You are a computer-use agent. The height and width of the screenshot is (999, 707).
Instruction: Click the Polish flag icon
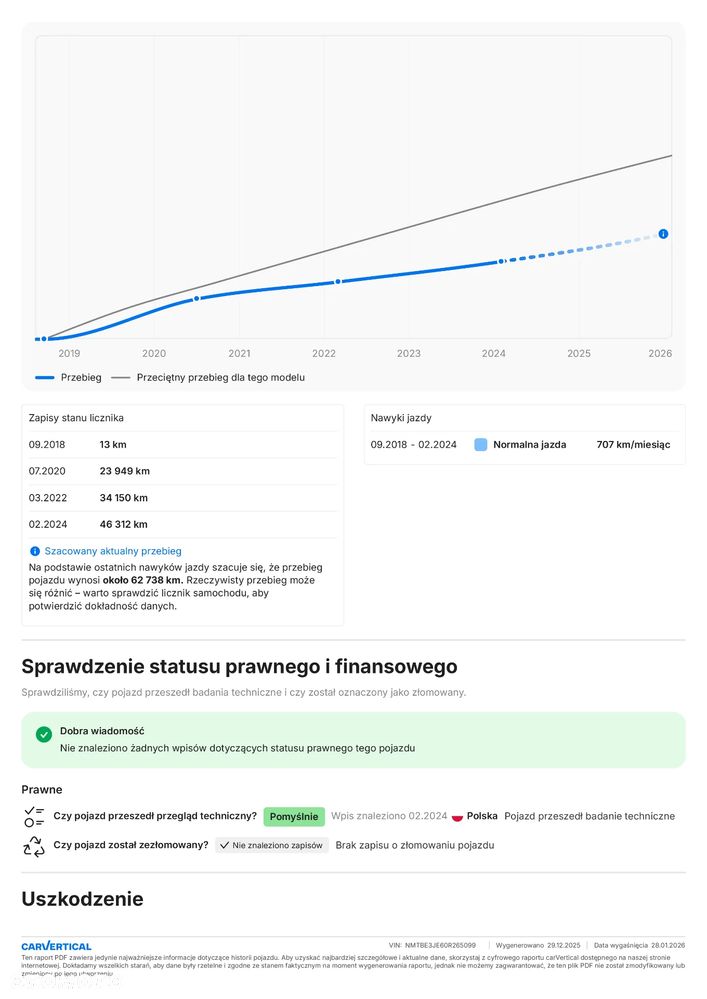[457, 817]
